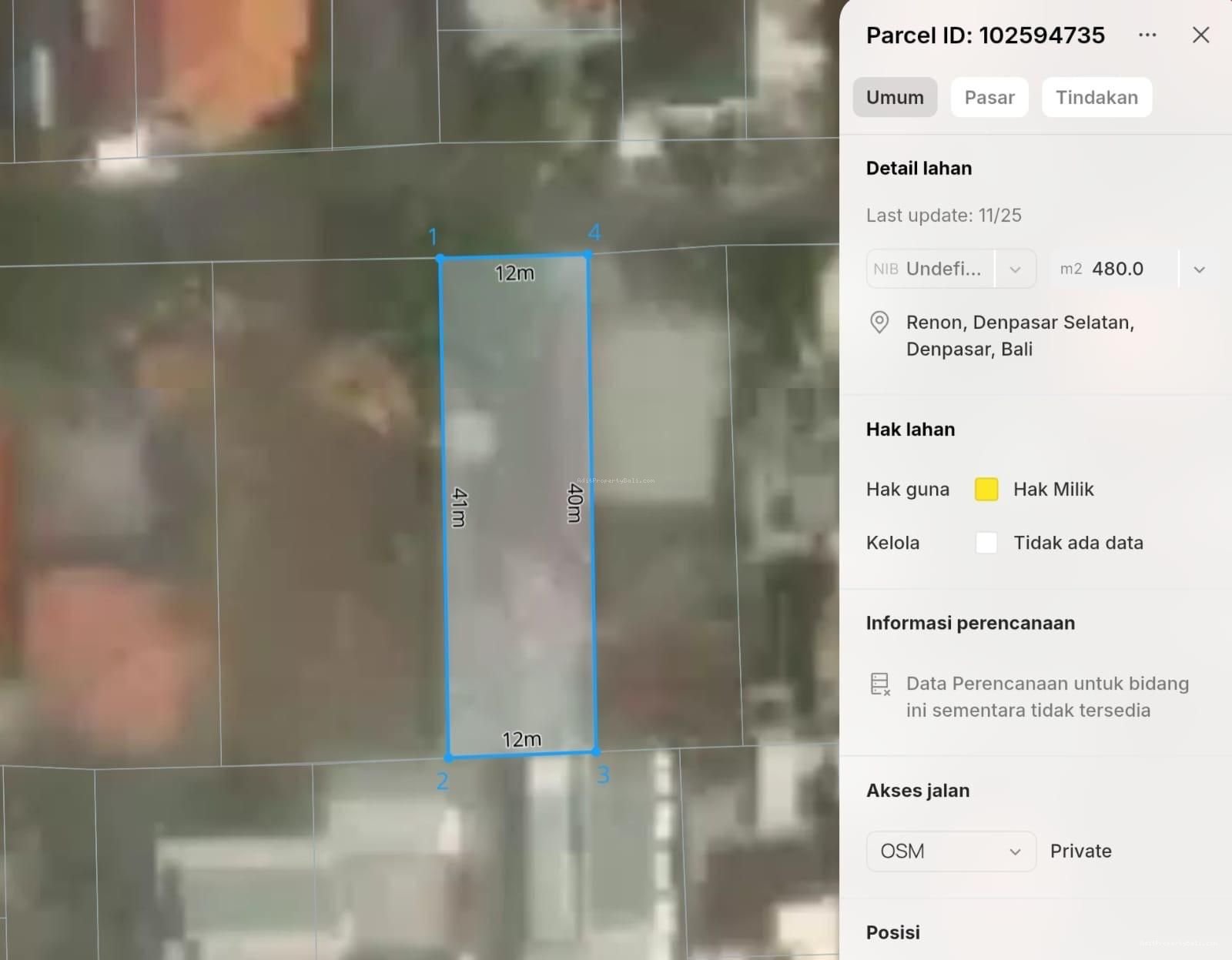Expand the m2 area unit dropdown
This screenshot has height=960, width=1232.
click(1199, 269)
